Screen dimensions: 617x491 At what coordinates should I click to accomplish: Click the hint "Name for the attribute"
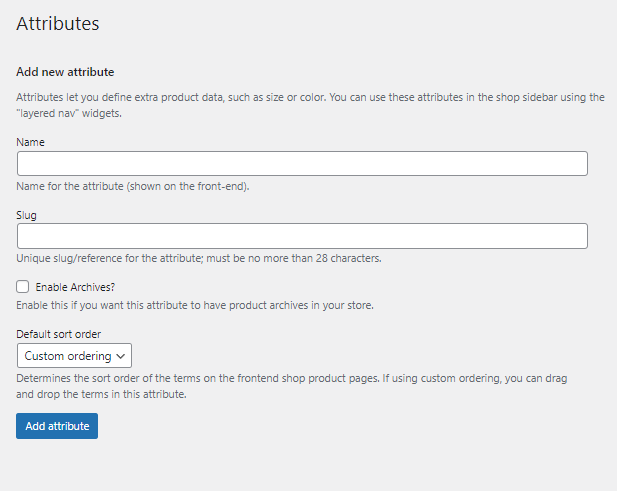click(x=133, y=186)
